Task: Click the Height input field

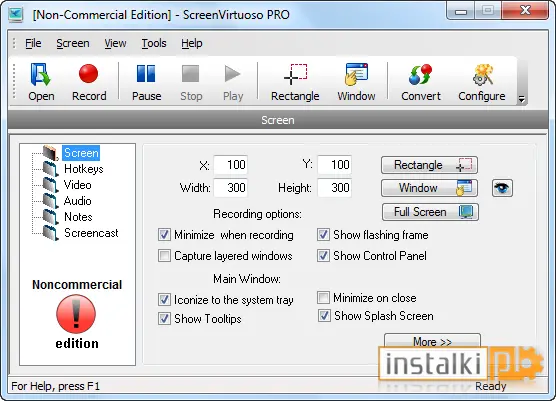Action: (x=334, y=188)
